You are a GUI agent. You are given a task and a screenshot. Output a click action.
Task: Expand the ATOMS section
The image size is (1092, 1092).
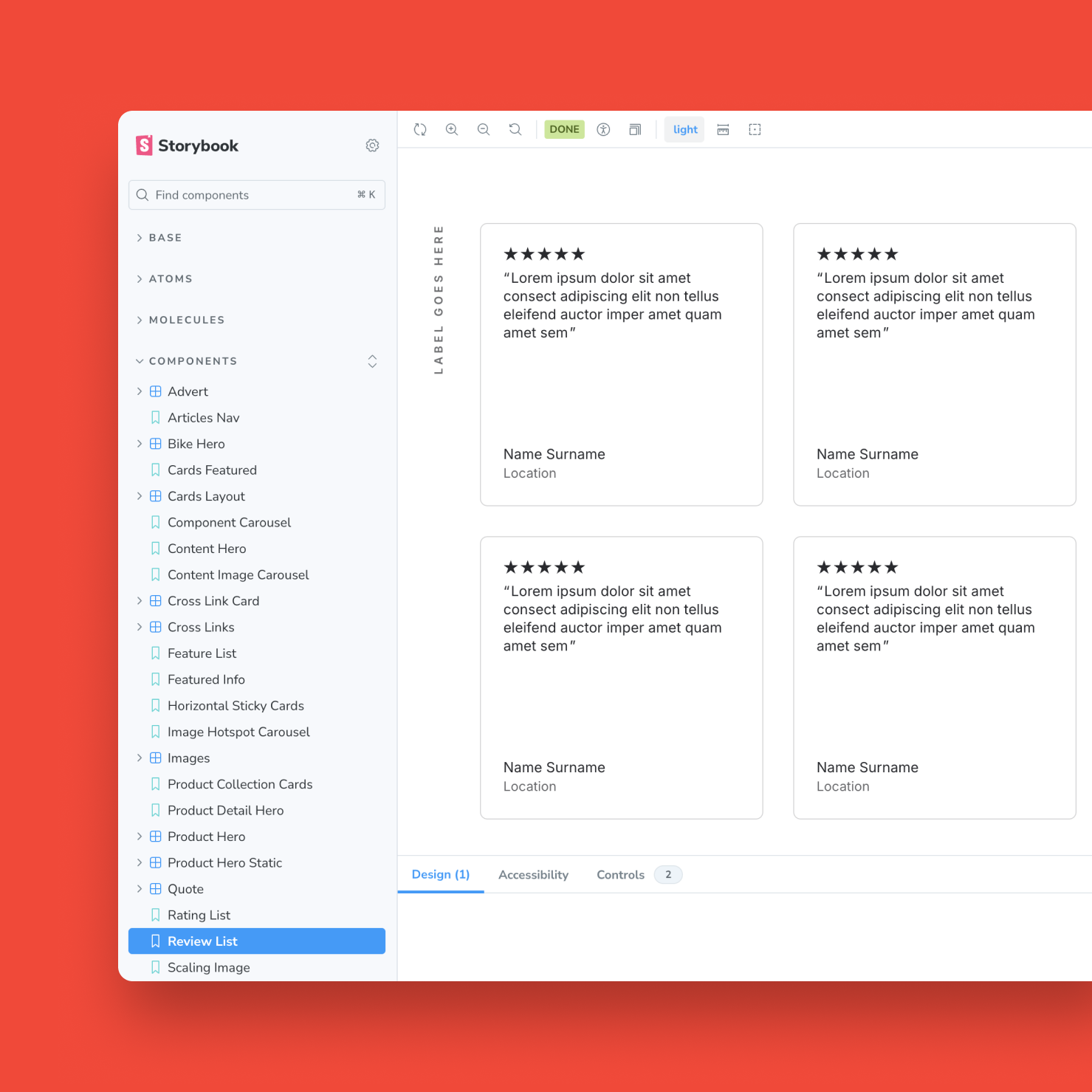(171, 278)
